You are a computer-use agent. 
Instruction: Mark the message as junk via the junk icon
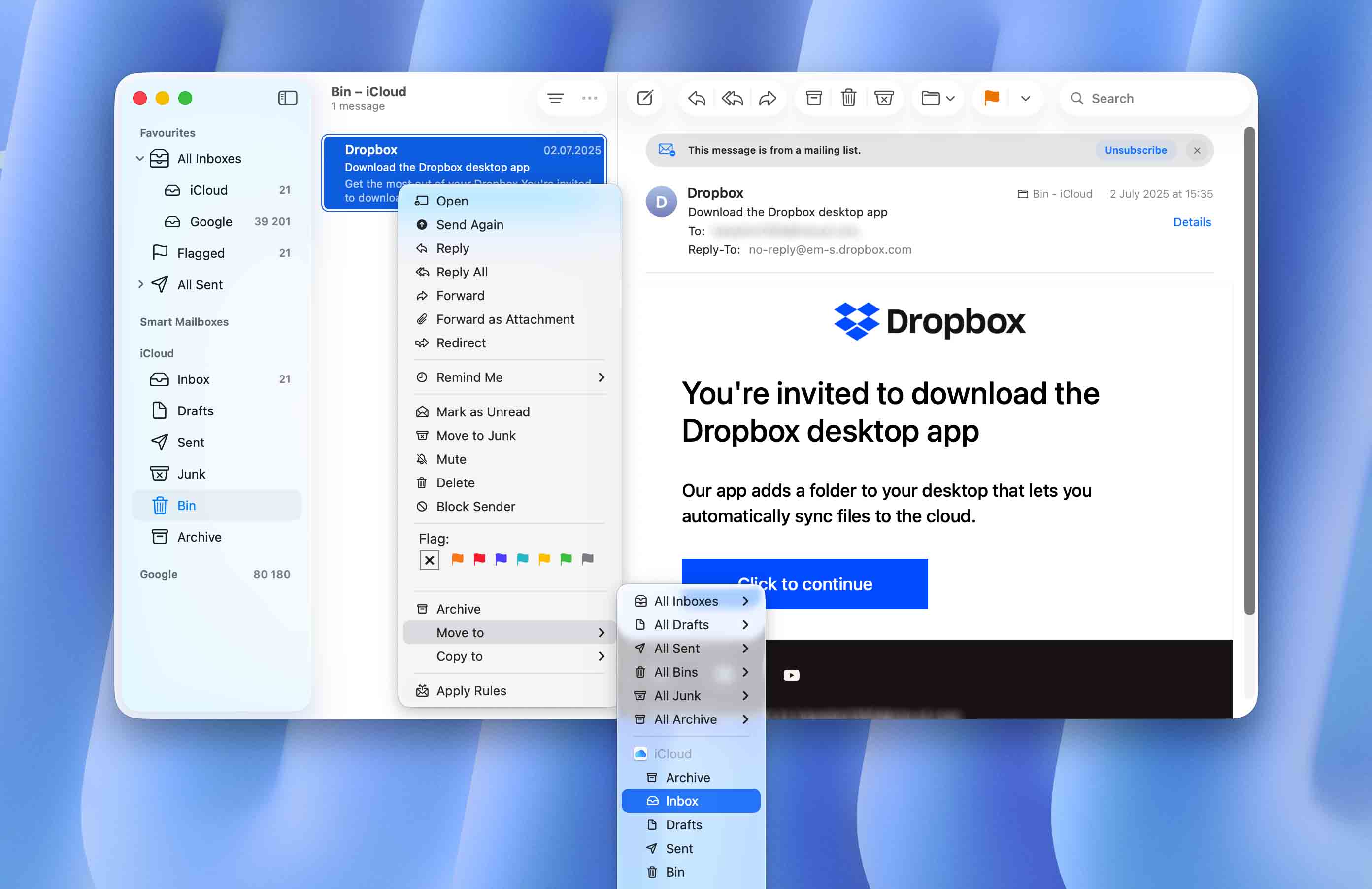[x=884, y=98]
